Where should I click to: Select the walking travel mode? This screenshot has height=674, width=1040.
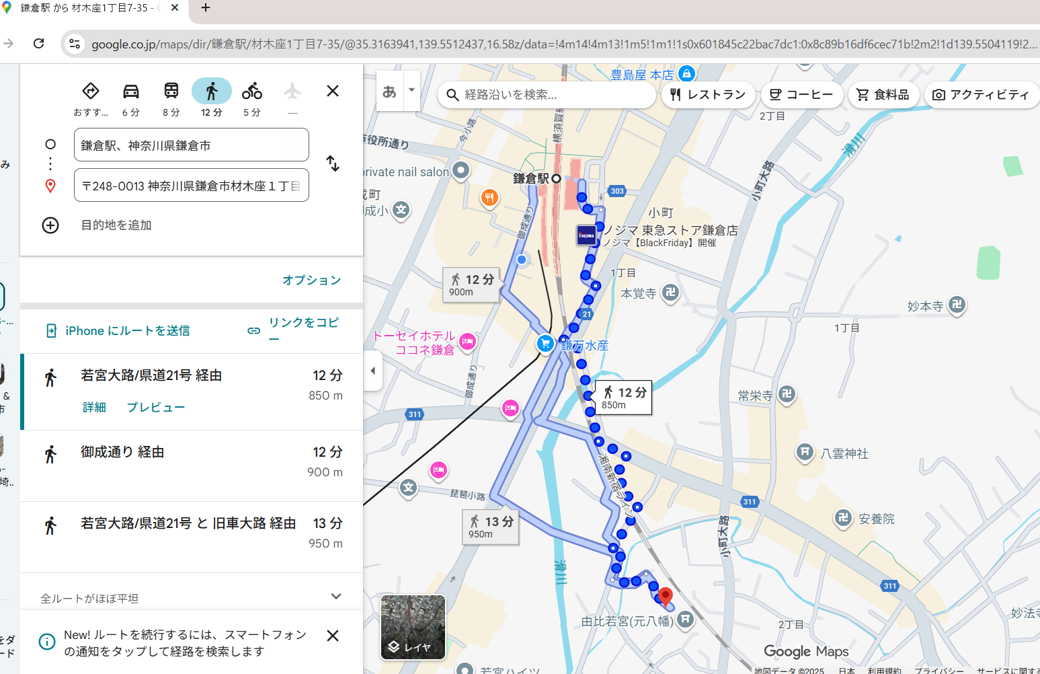tap(211, 92)
